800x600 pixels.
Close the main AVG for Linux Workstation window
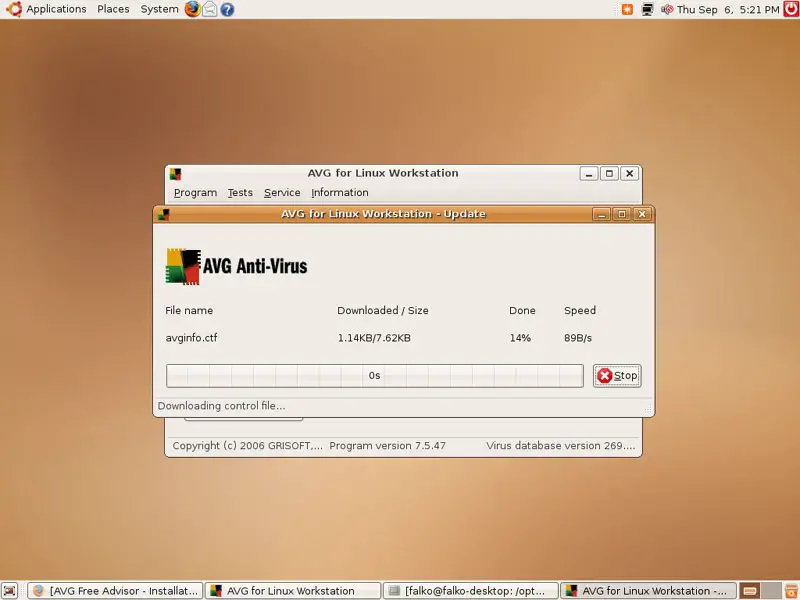630,174
